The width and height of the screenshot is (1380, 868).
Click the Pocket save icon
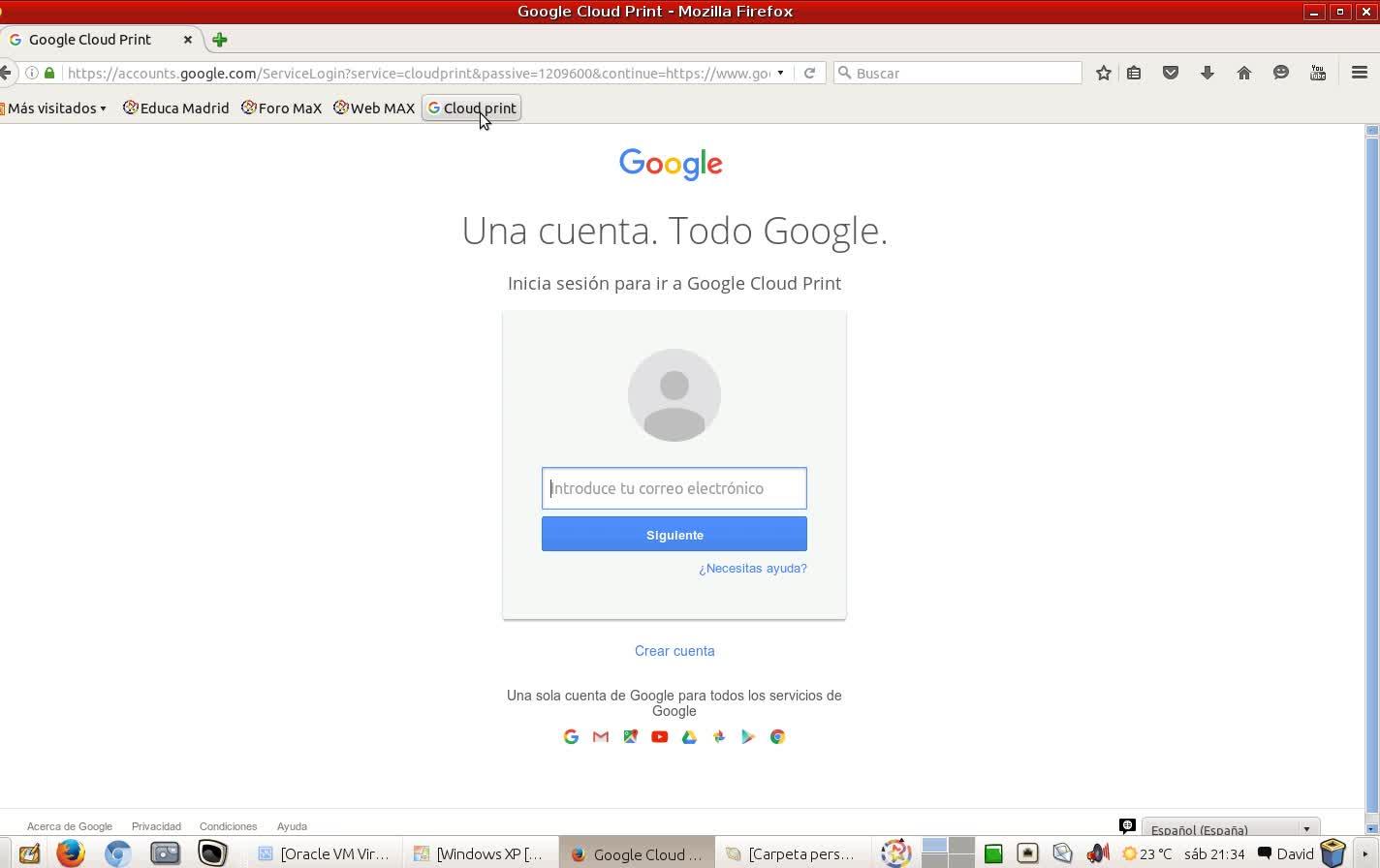1171,73
